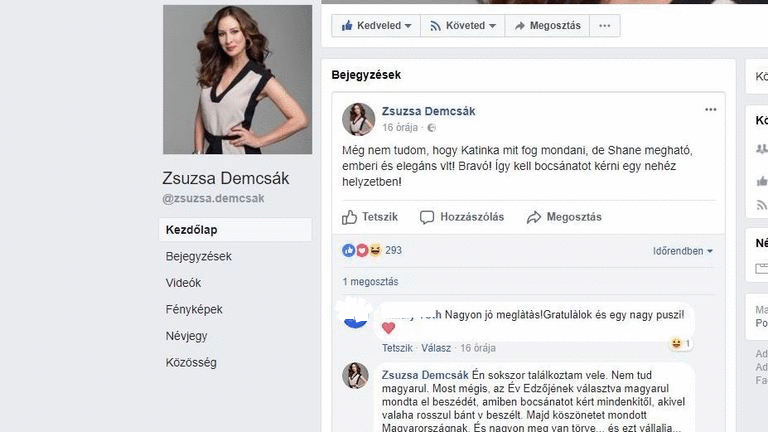Screen dimensions: 768x432
Task: Click the post's 16 órája timestamp
Action: pos(402,128)
